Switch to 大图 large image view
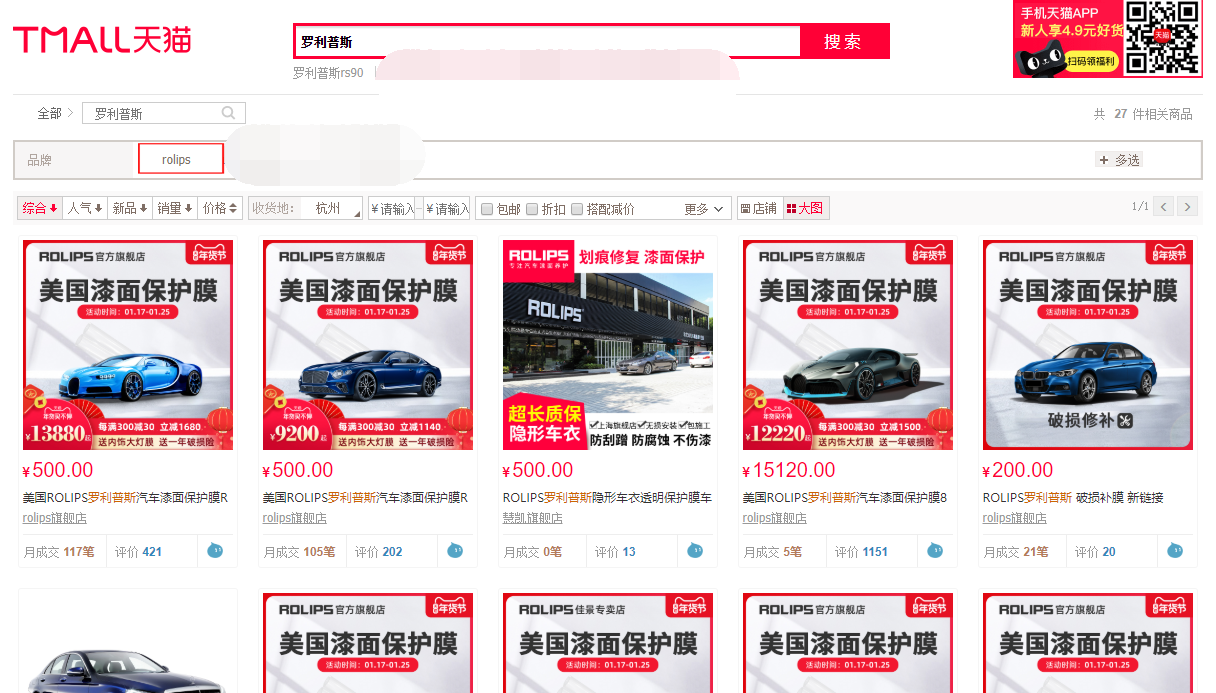This screenshot has width=1216, height=693. point(805,209)
